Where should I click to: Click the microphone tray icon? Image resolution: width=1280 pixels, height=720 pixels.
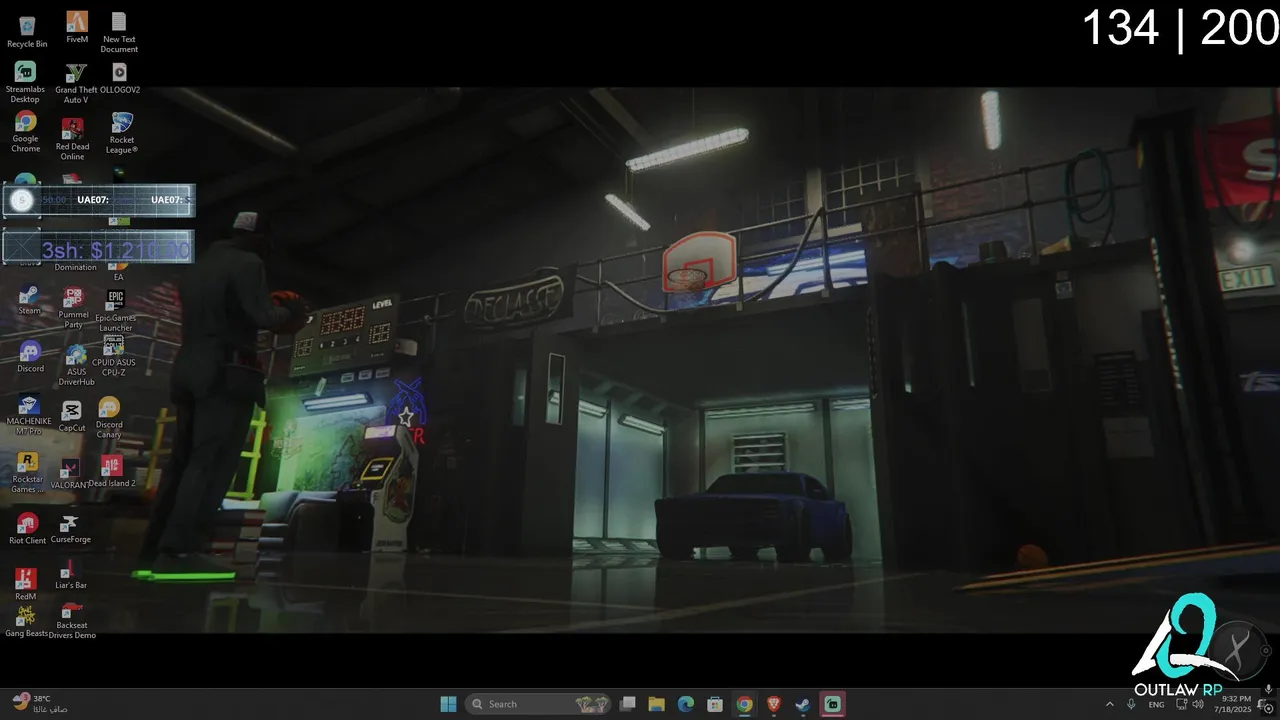[1132, 704]
